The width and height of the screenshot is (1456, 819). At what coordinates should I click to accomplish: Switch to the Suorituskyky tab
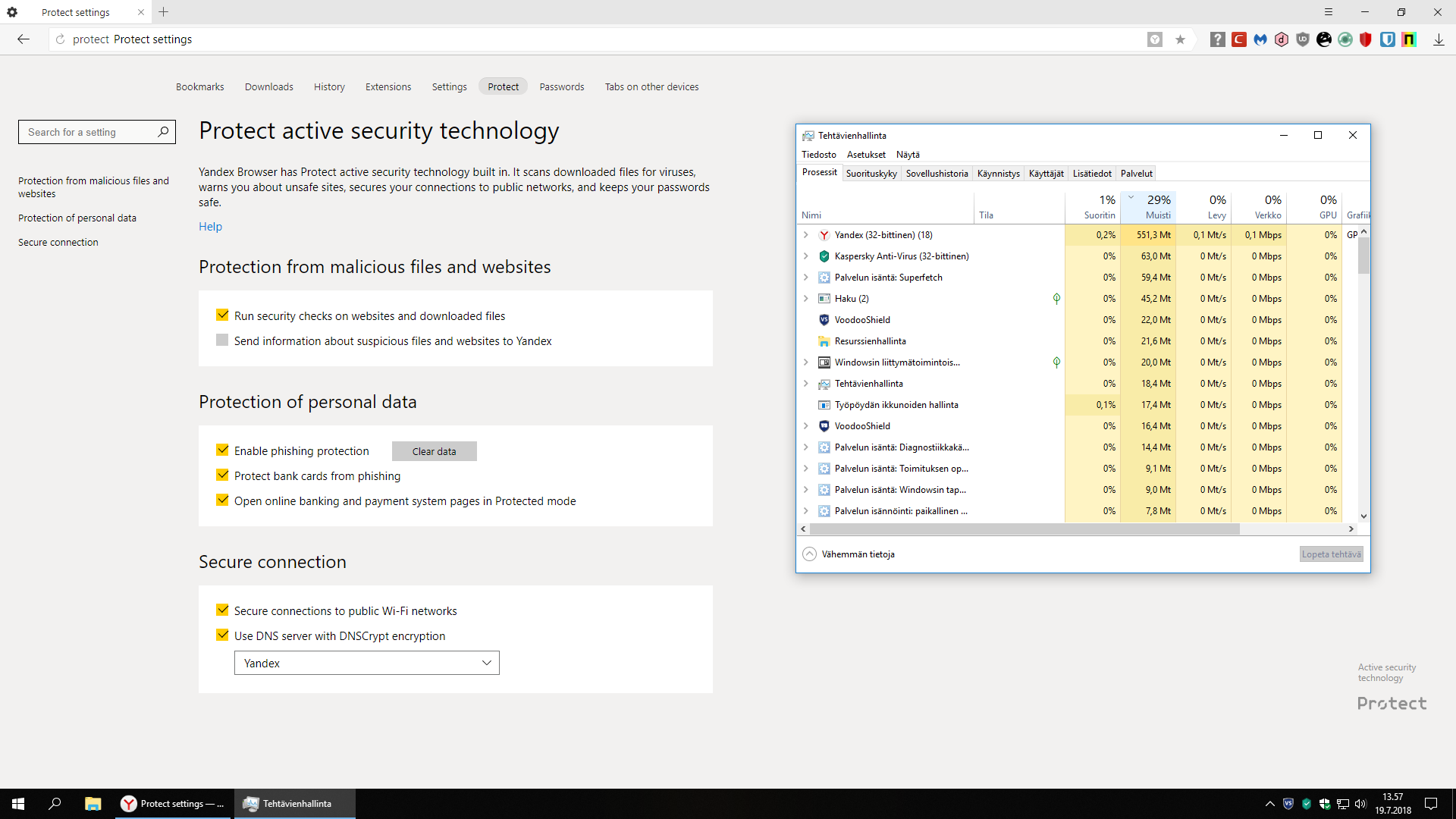click(871, 174)
